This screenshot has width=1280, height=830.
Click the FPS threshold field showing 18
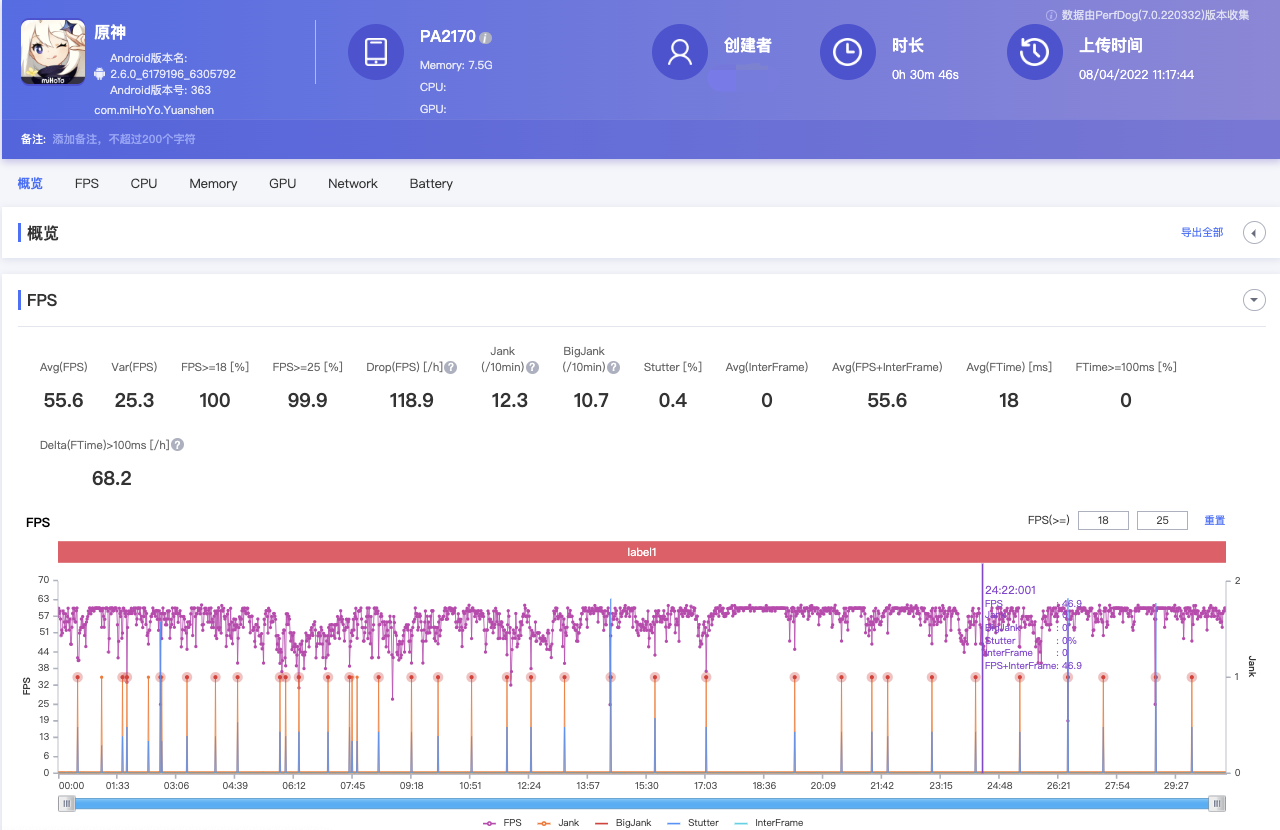(x=1103, y=520)
